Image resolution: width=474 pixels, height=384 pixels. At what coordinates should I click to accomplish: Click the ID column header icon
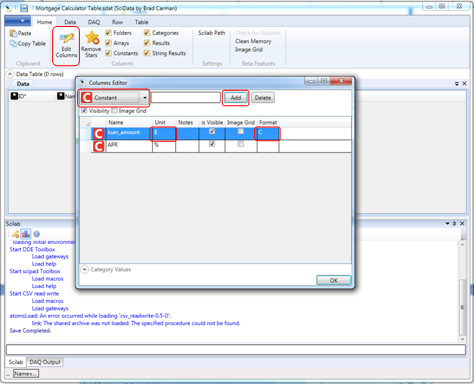click(x=14, y=96)
